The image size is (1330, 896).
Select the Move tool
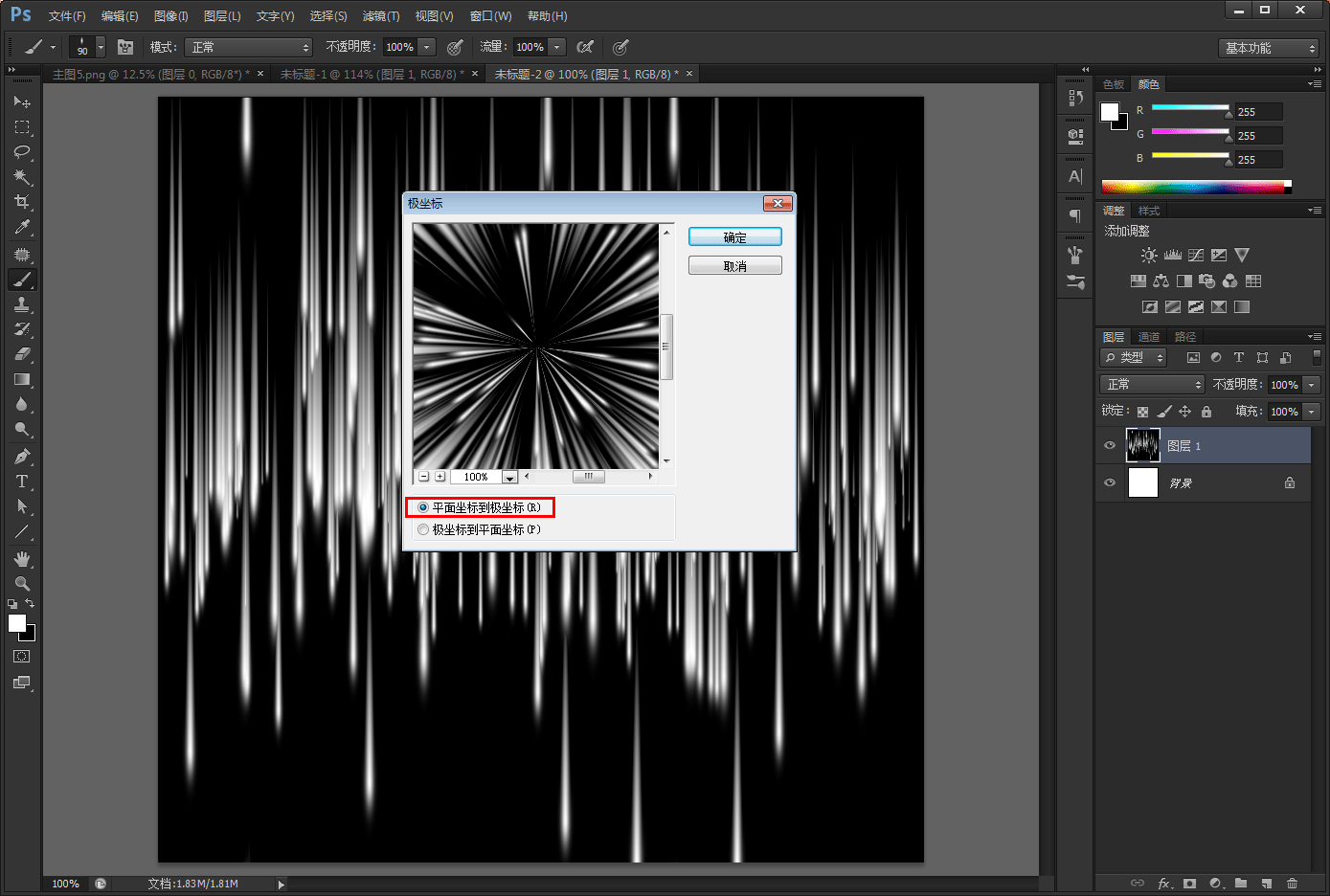pyautogui.click(x=21, y=101)
